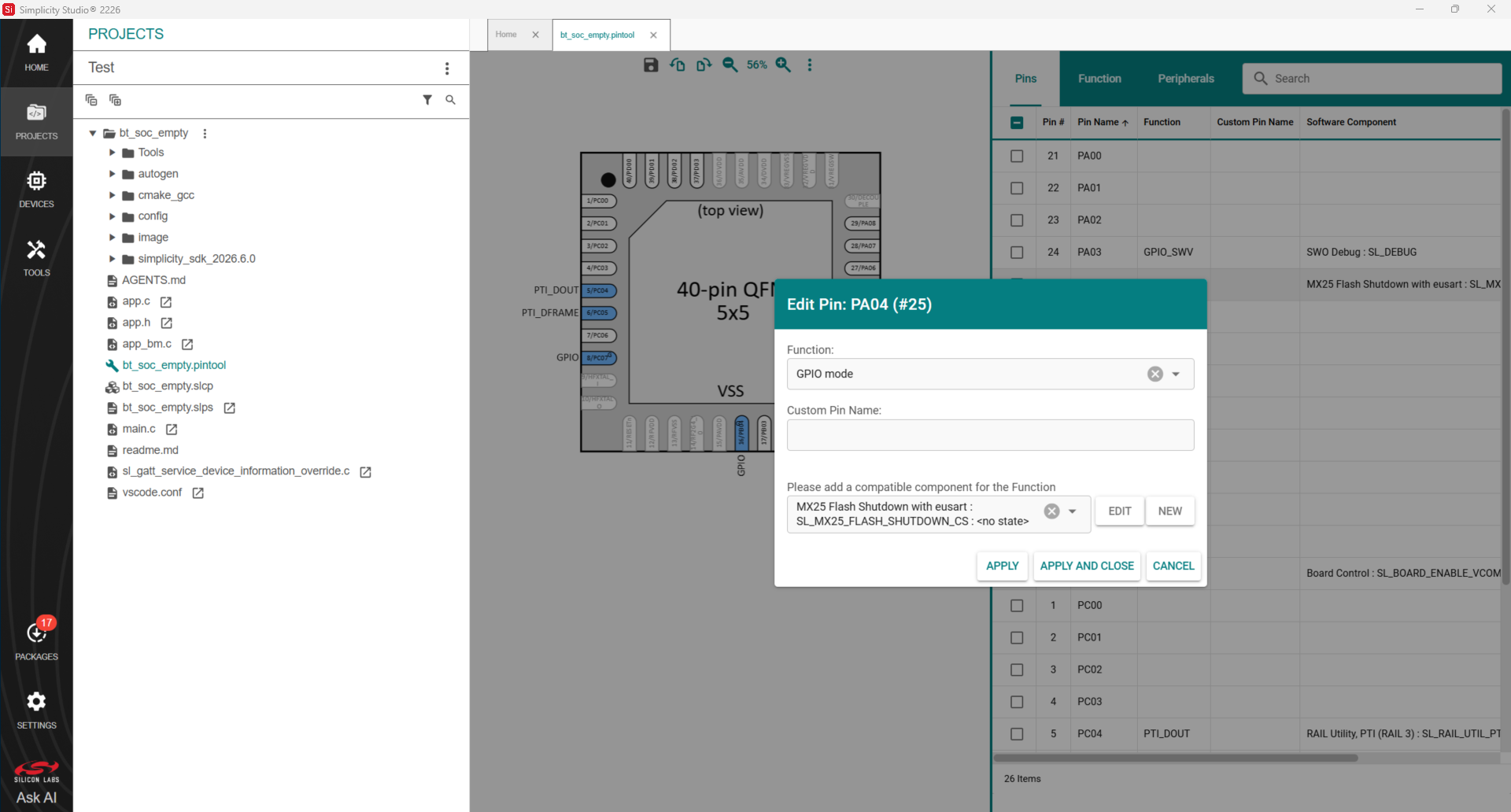Rotate the chip view clockwise
The height and width of the screenshot is (812, 1511).
[x=704, y=65]
